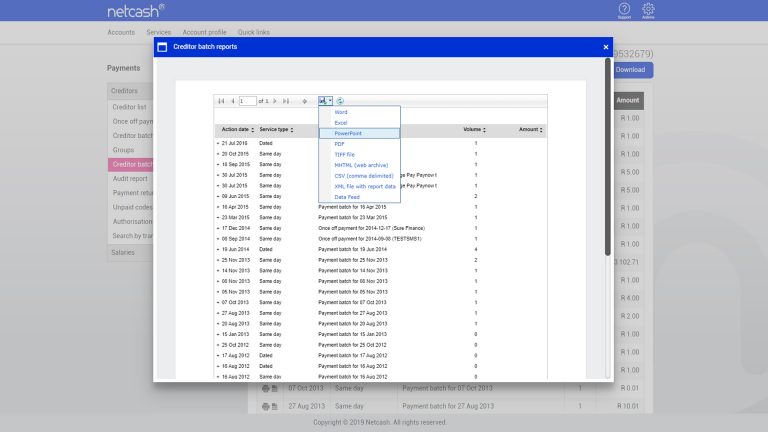Document icon for background 07 Oct 2013 row

(274, 388)
